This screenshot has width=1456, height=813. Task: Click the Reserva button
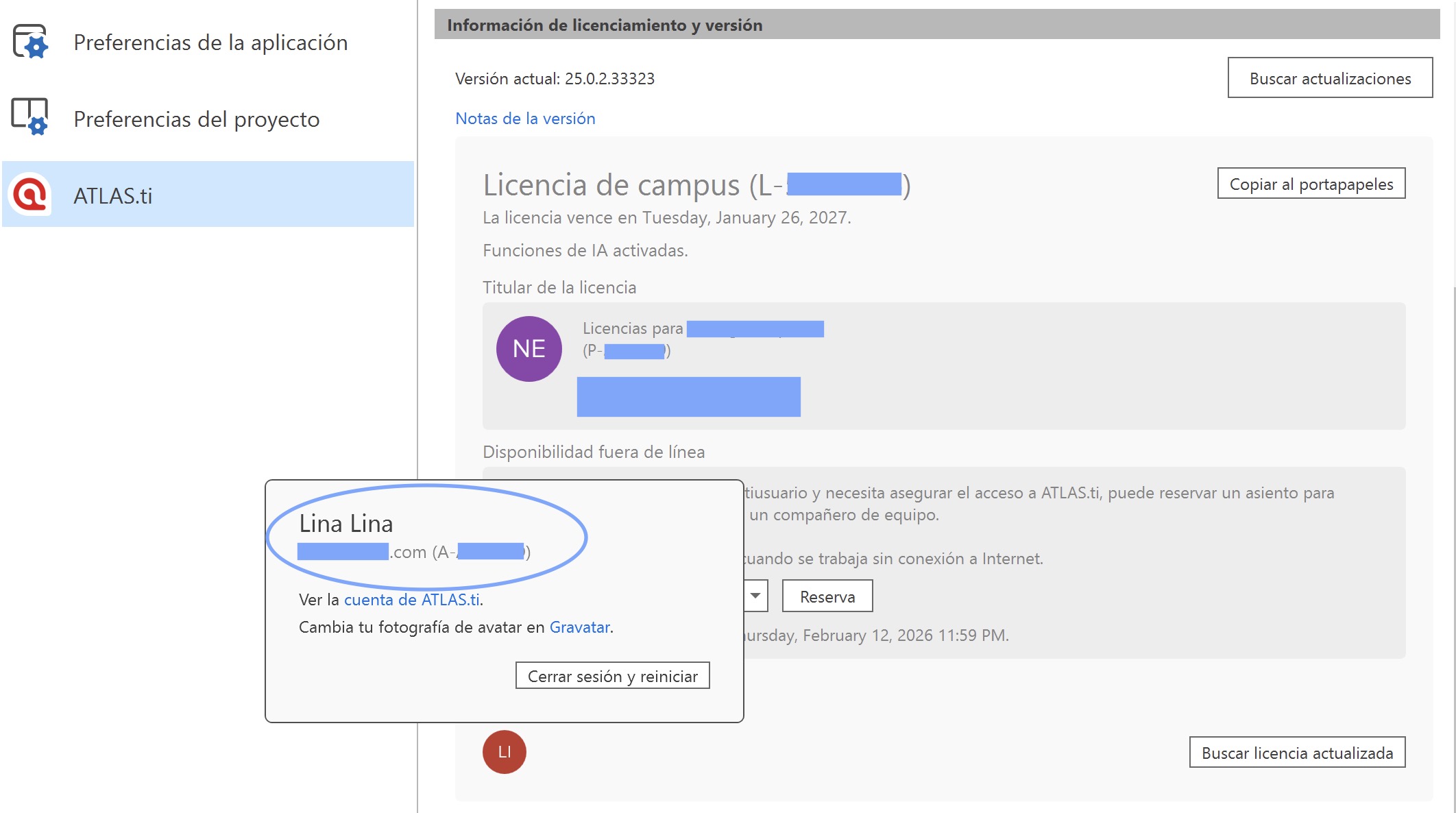click(x=827, y=596)
